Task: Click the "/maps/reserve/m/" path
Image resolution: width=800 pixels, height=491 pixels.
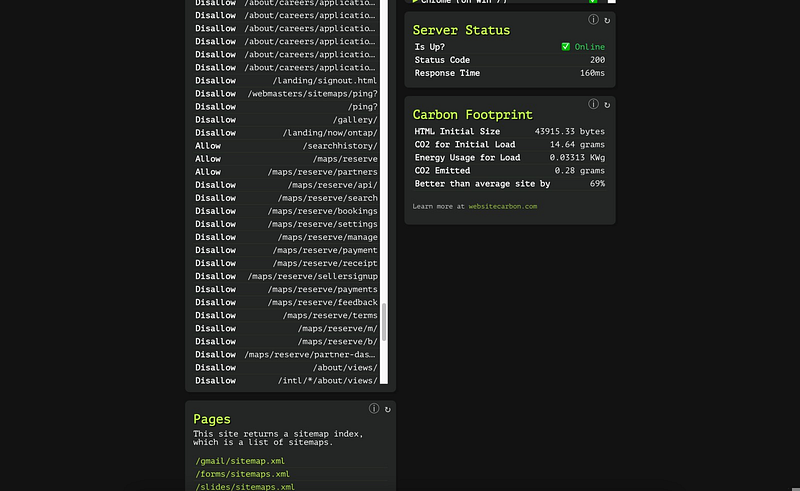Action: coord(338,328)
